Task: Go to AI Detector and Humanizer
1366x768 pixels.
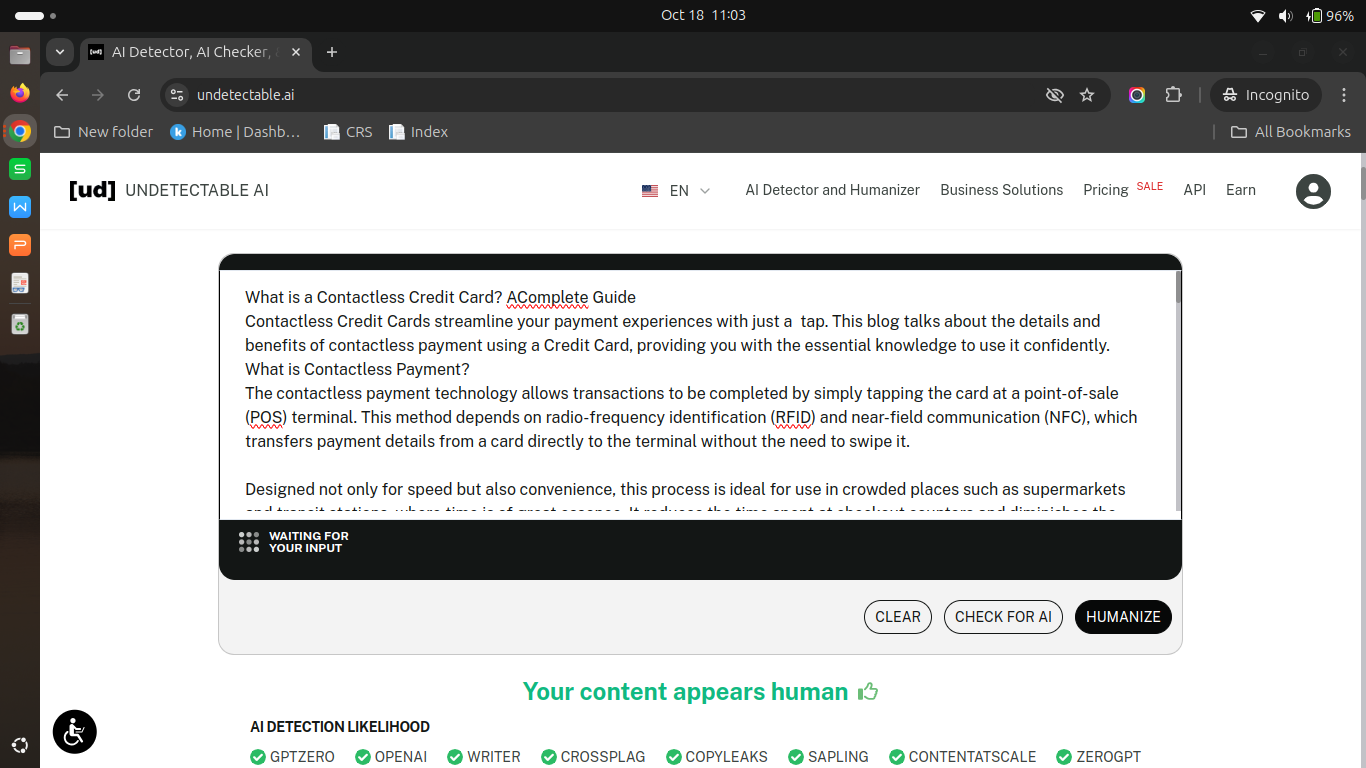Action: click(832, 190)
